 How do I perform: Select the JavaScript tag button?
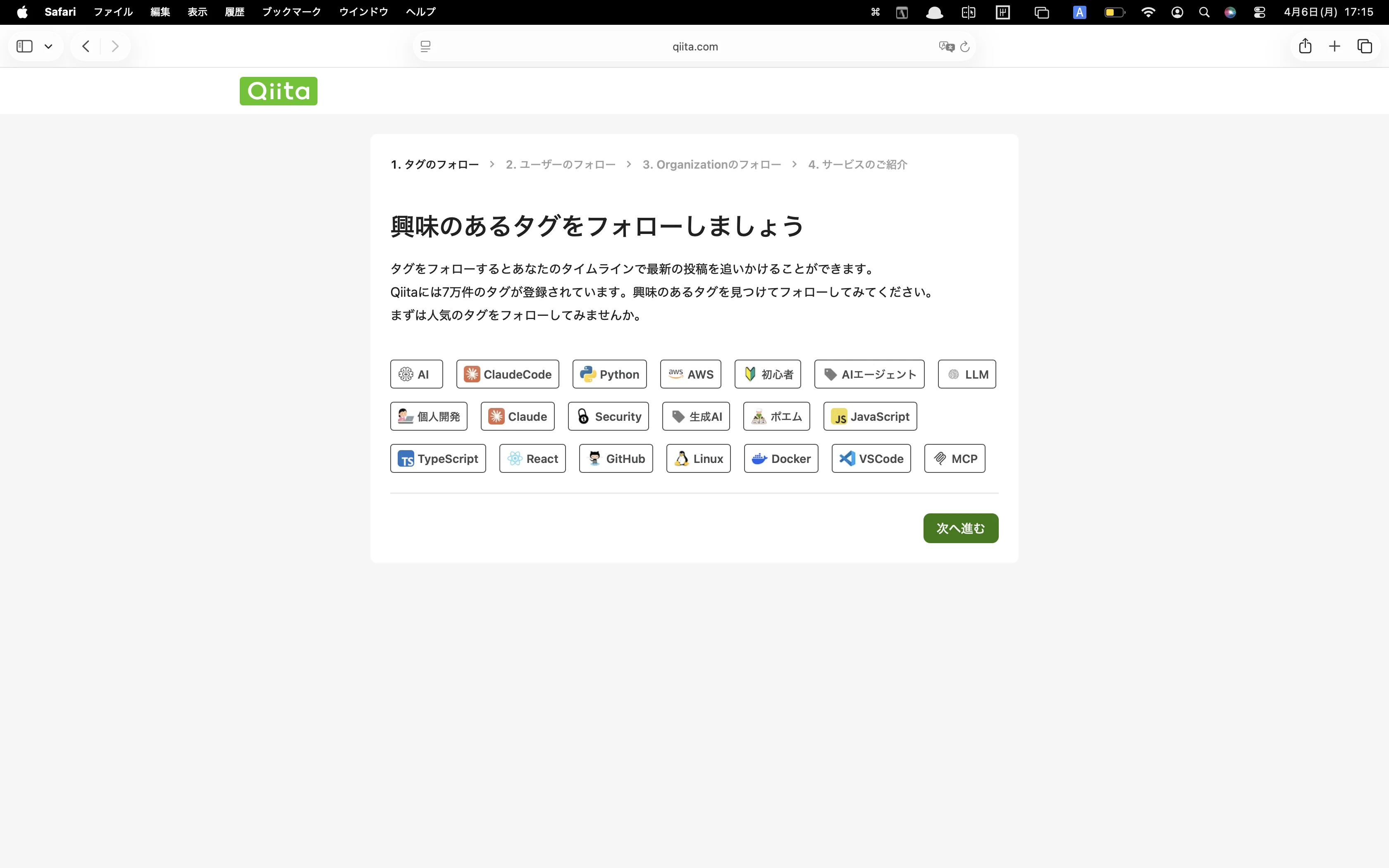[870, 416]
